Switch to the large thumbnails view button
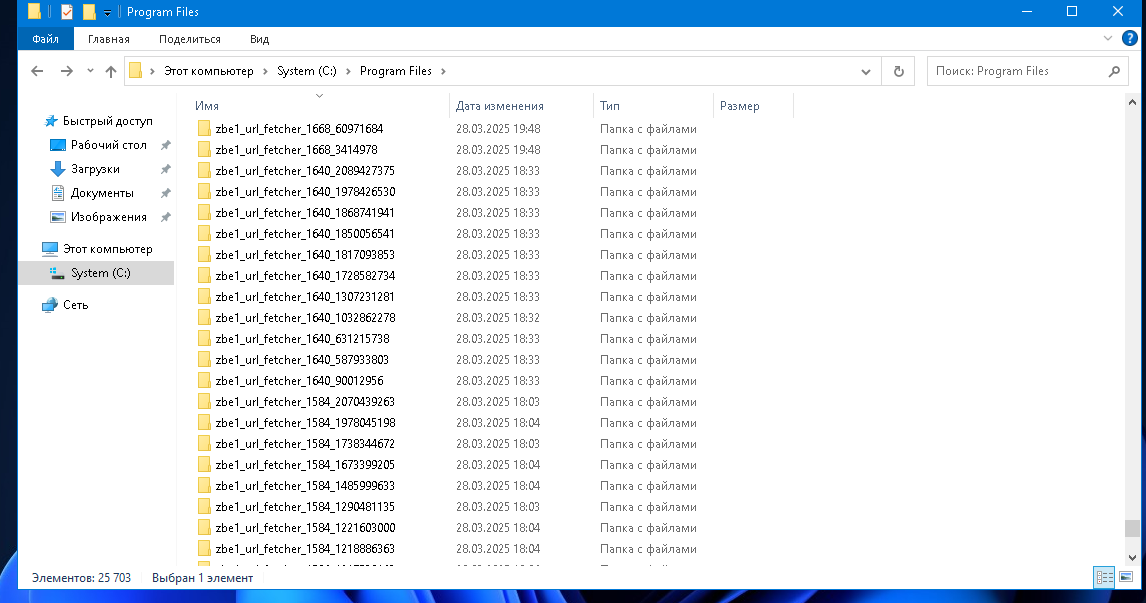1146x603 pixels. coord(1126,577)
